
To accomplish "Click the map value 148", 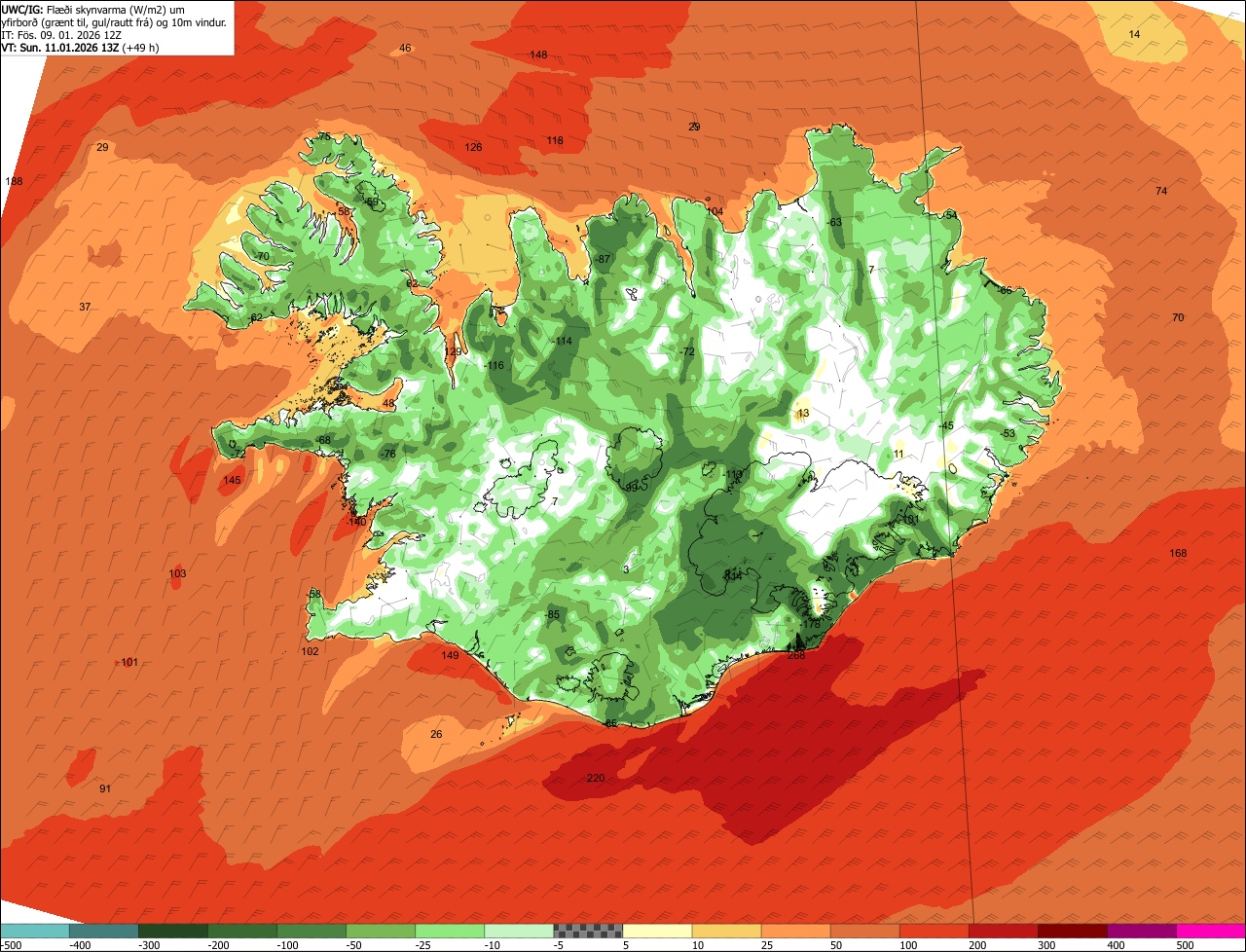I will (x=538, y=55).
